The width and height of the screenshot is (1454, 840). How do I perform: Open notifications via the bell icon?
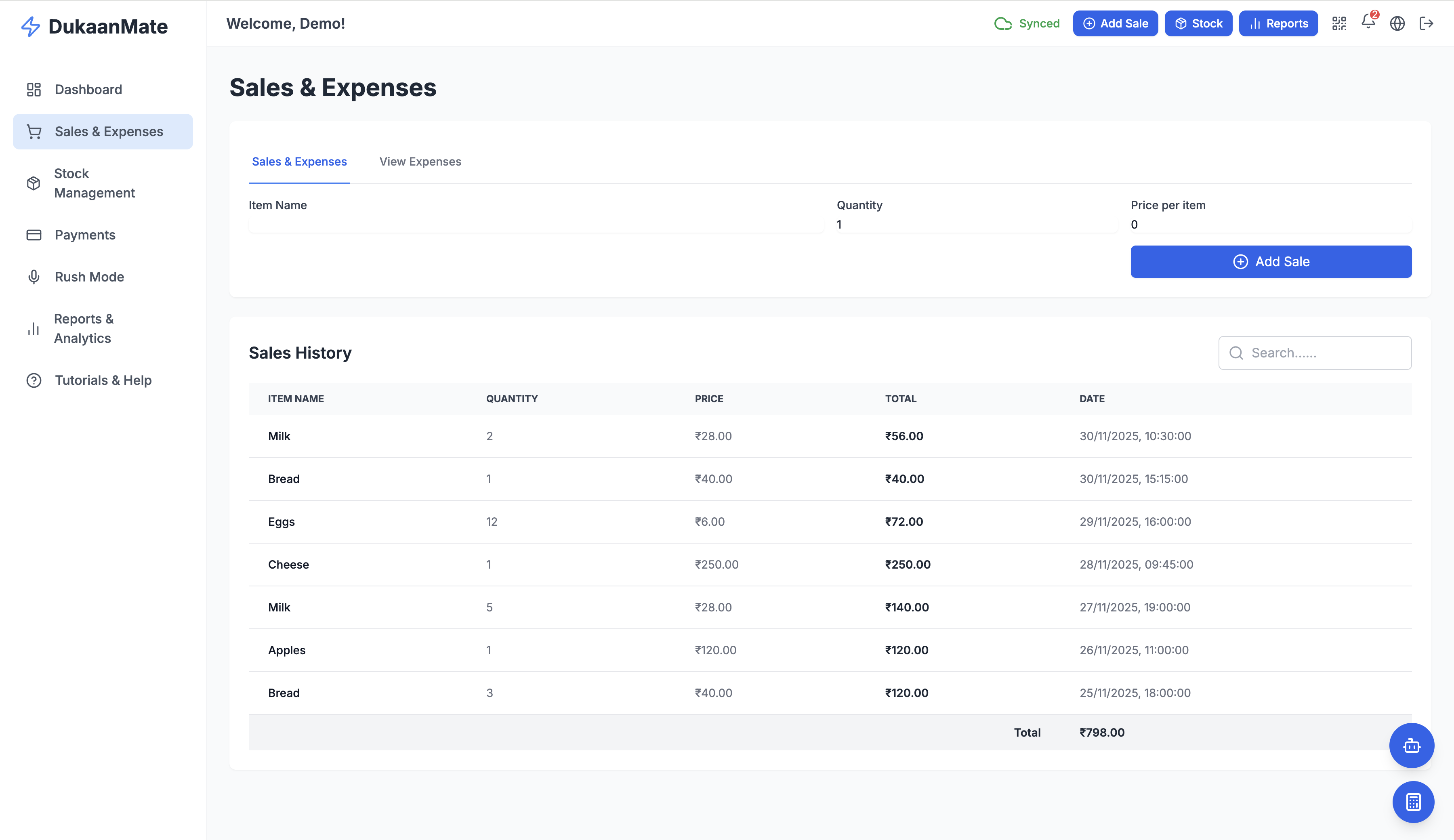(x=1368, y=23)
